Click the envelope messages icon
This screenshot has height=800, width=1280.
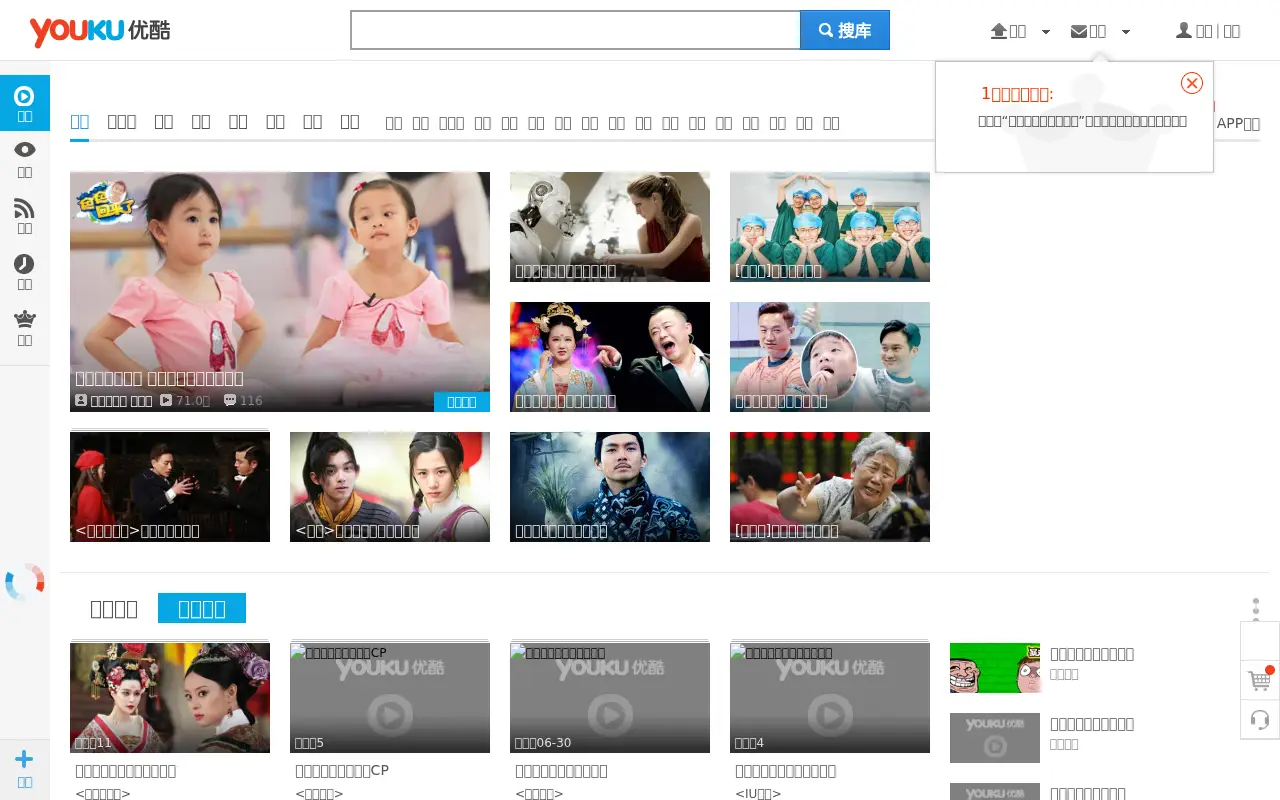click(1079, 31)
